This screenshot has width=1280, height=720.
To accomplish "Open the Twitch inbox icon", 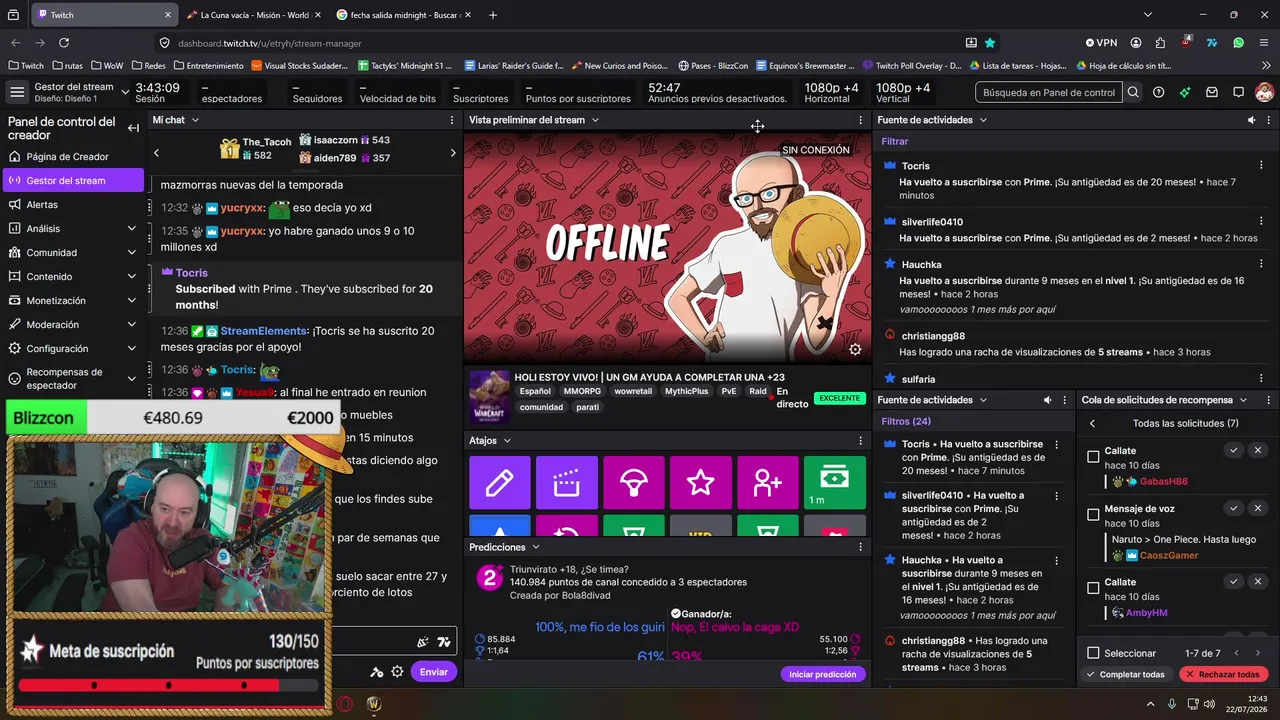I will 1211,92.
